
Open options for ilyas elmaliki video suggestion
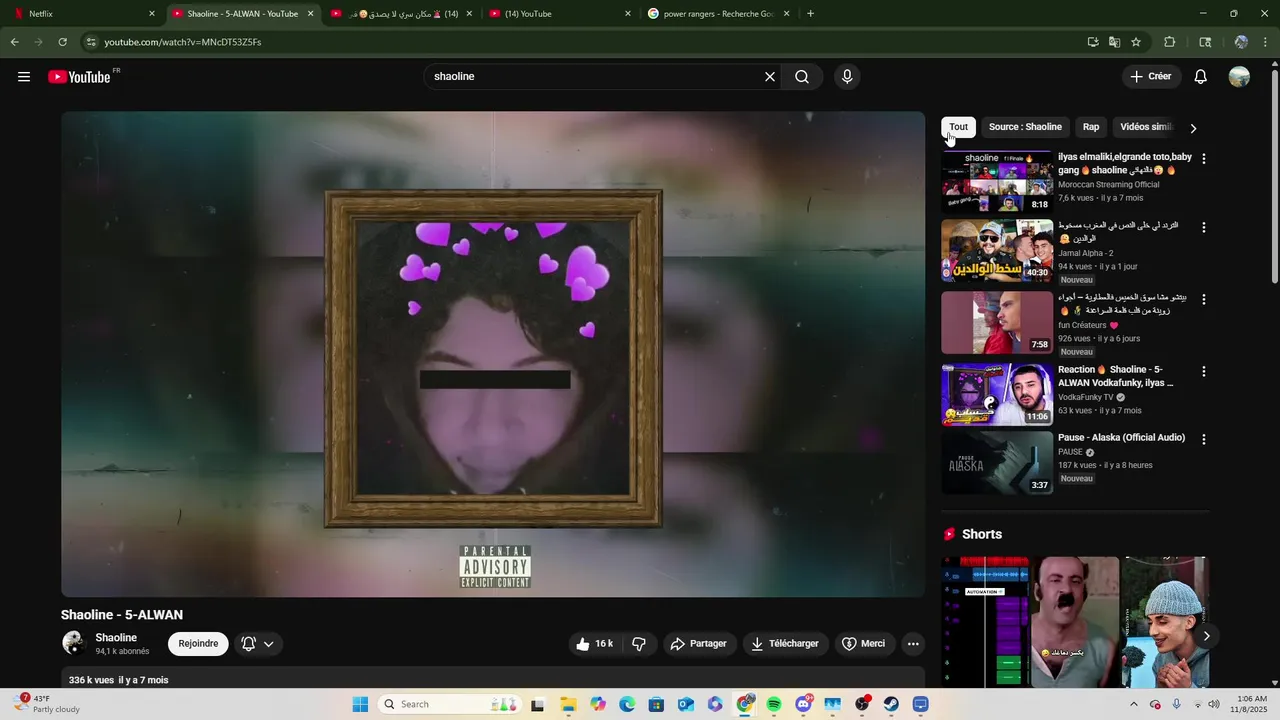1204,159
